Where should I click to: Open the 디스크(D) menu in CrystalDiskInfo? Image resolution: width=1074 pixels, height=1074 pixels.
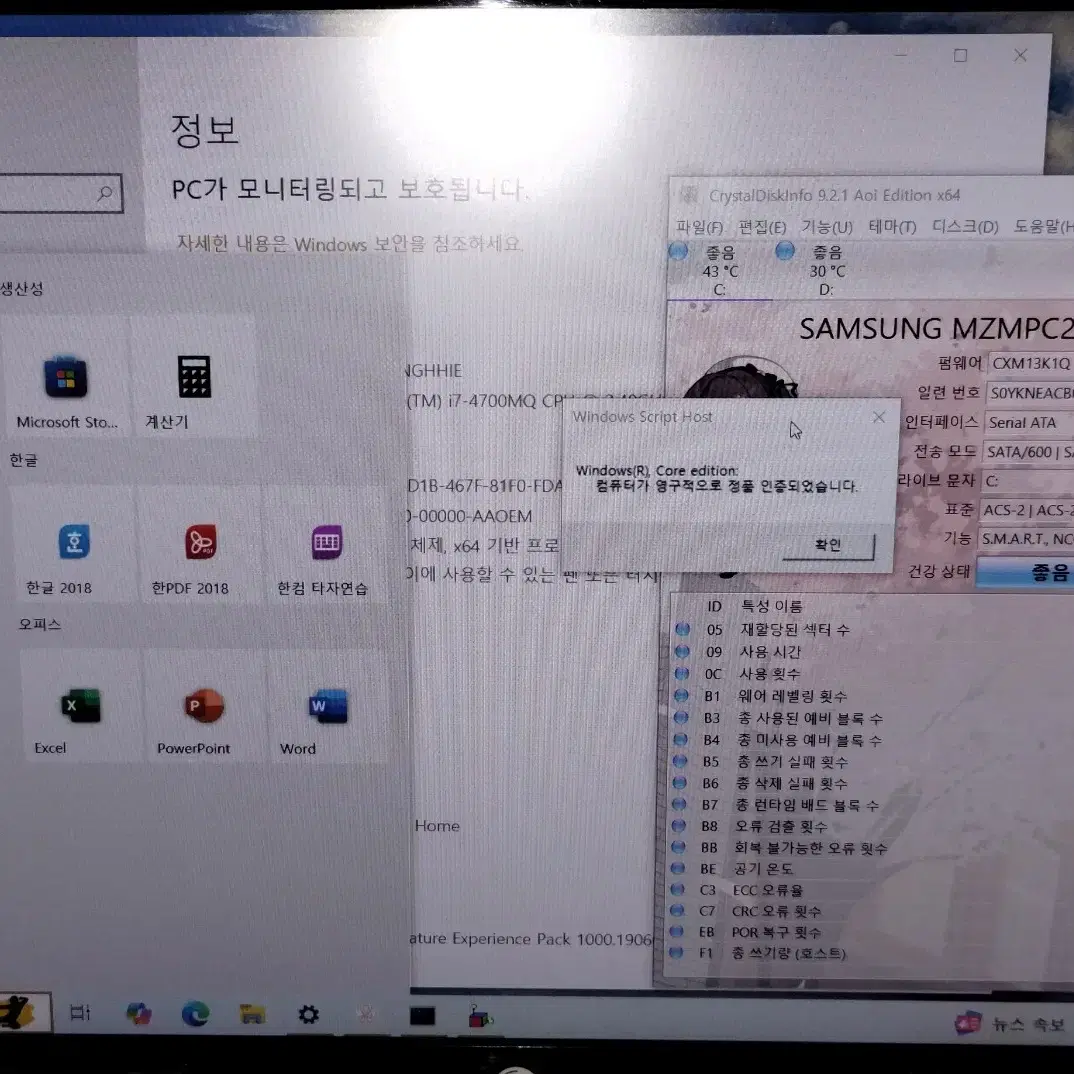[964, 227]
